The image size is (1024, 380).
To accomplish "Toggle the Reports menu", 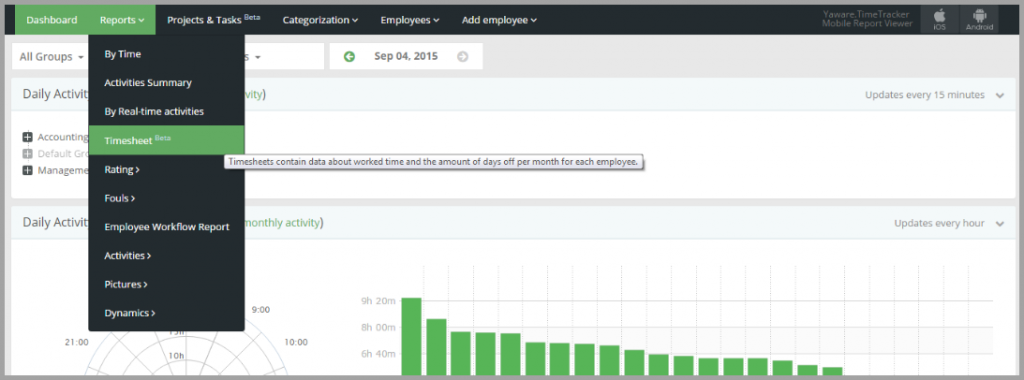I will click(122, 20).
